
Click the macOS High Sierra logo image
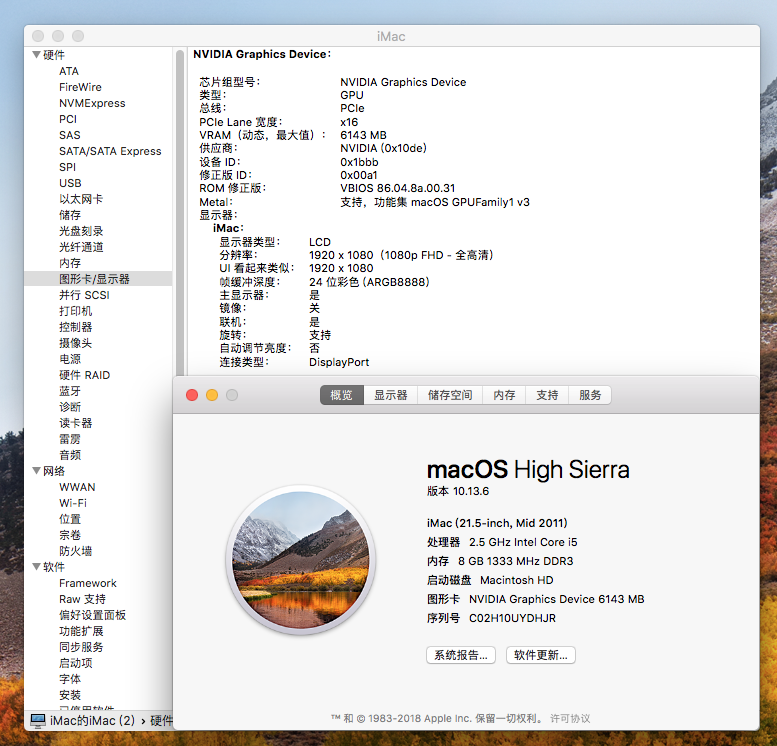tap(301, 560)
